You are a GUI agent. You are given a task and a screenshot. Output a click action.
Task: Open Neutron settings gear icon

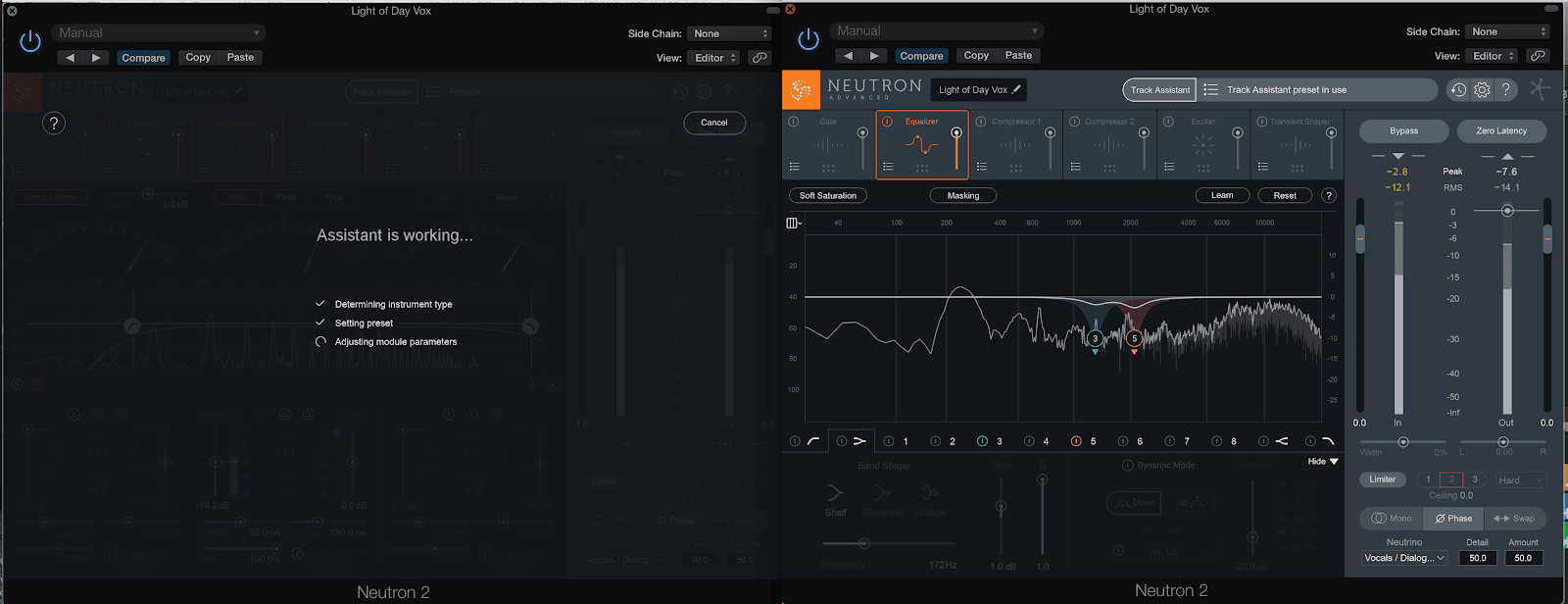(x=1482, y=89)
